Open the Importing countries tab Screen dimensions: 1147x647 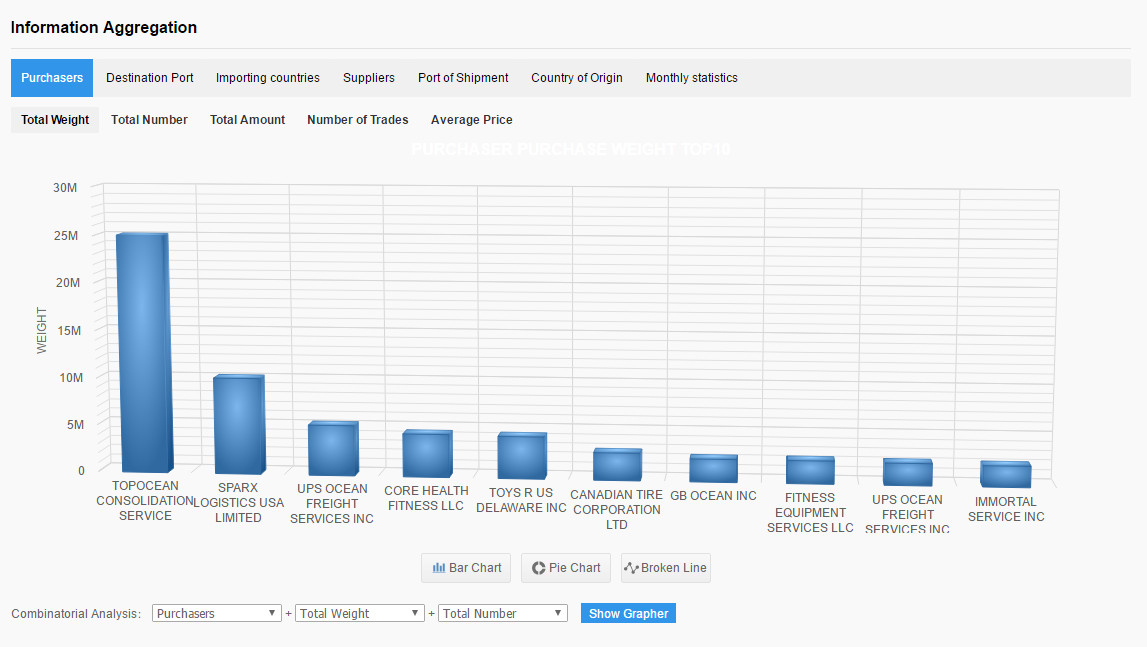pos(268,78)
